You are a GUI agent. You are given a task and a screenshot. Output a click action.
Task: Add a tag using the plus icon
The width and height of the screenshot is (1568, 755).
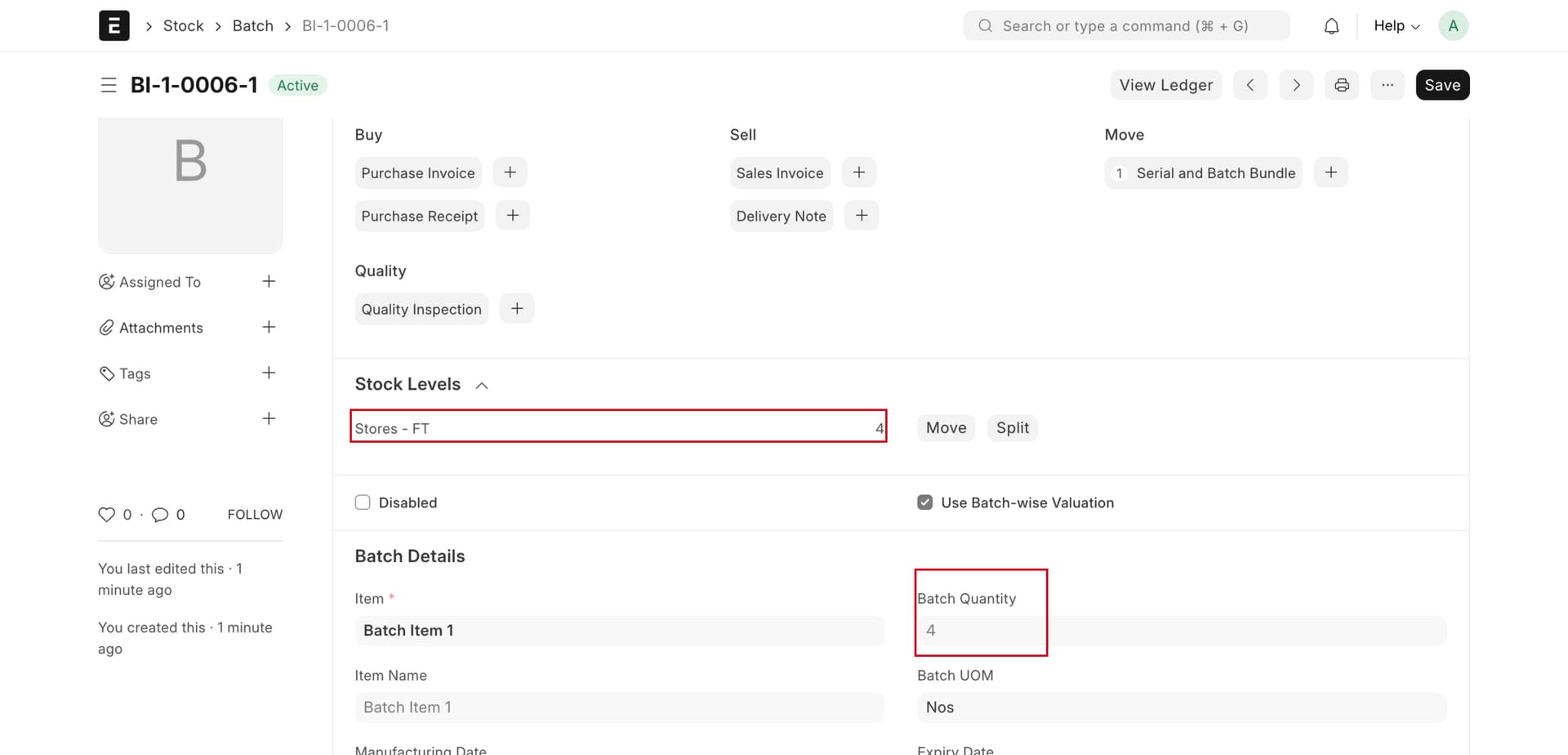[x=269, y=373]
